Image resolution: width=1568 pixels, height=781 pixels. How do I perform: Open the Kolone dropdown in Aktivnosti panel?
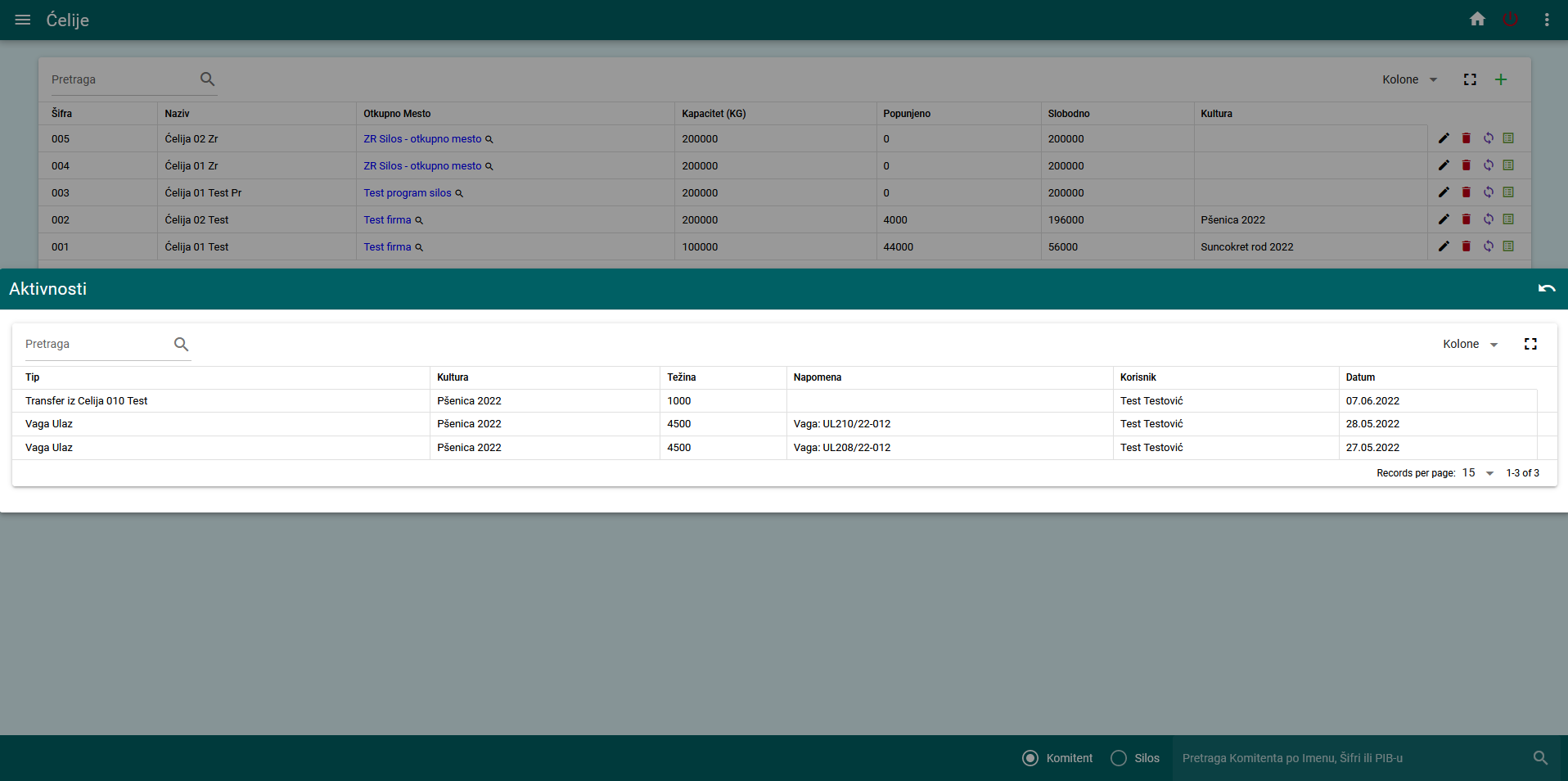(1469, 344)
